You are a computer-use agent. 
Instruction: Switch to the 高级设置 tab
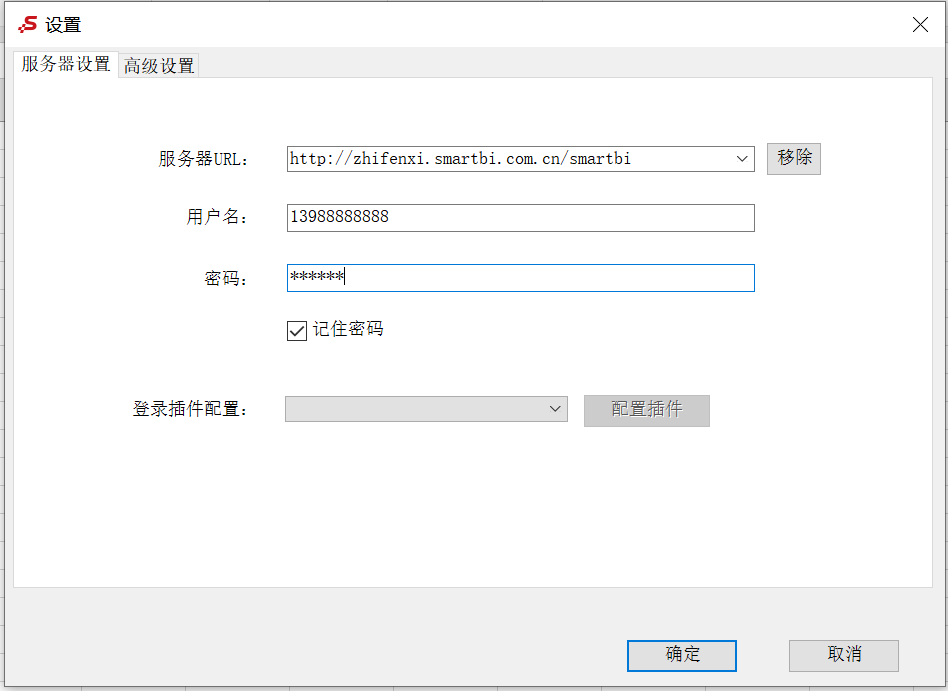click(x=158, y=65)
